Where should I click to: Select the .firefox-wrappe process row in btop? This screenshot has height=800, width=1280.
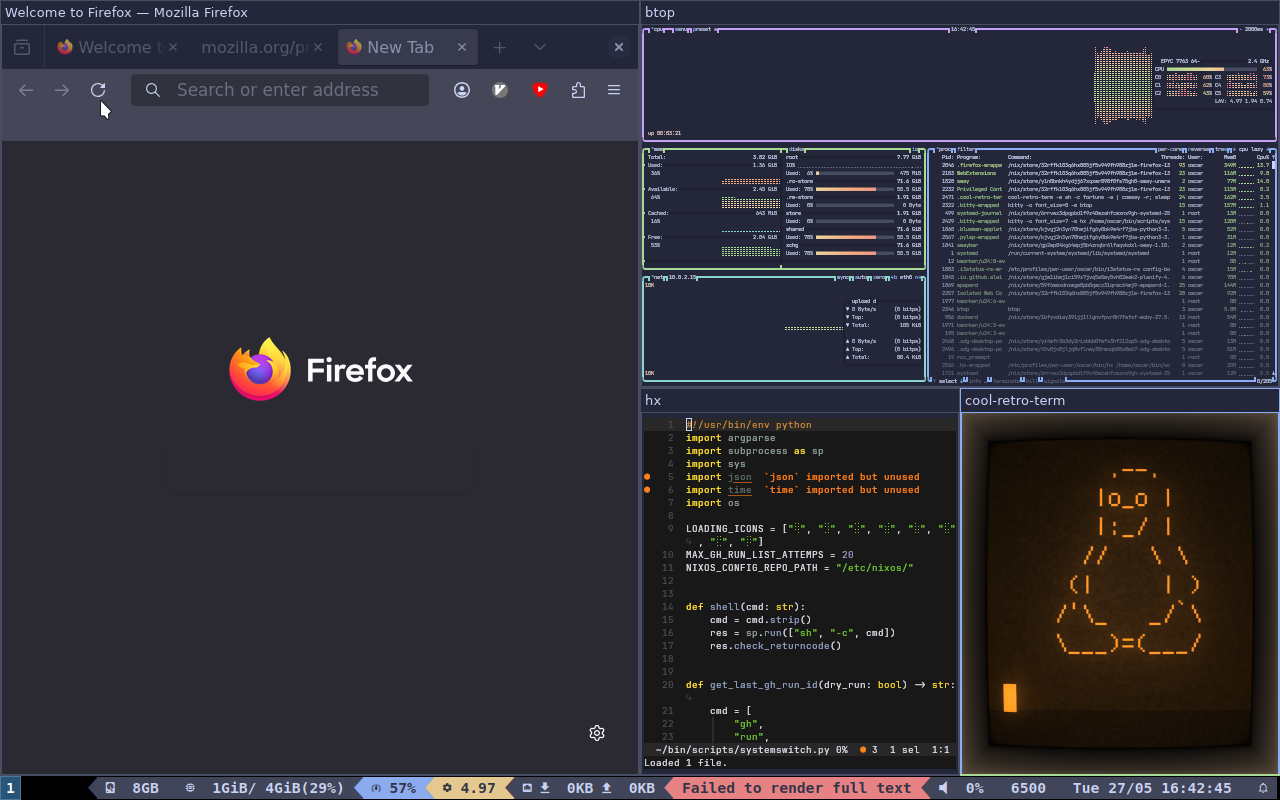1105,165
